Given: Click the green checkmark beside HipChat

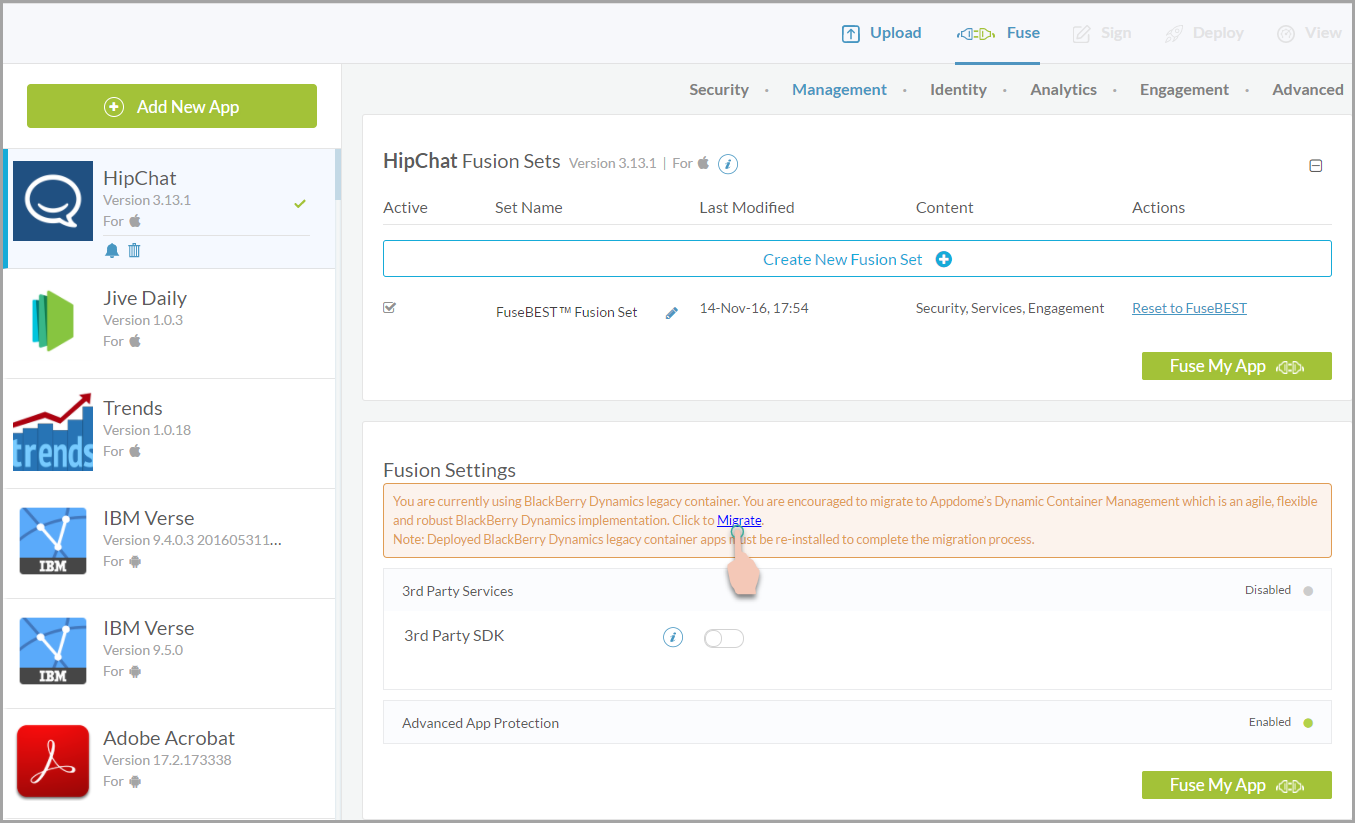Looking at the screenshot, I should tap(300, 203).
